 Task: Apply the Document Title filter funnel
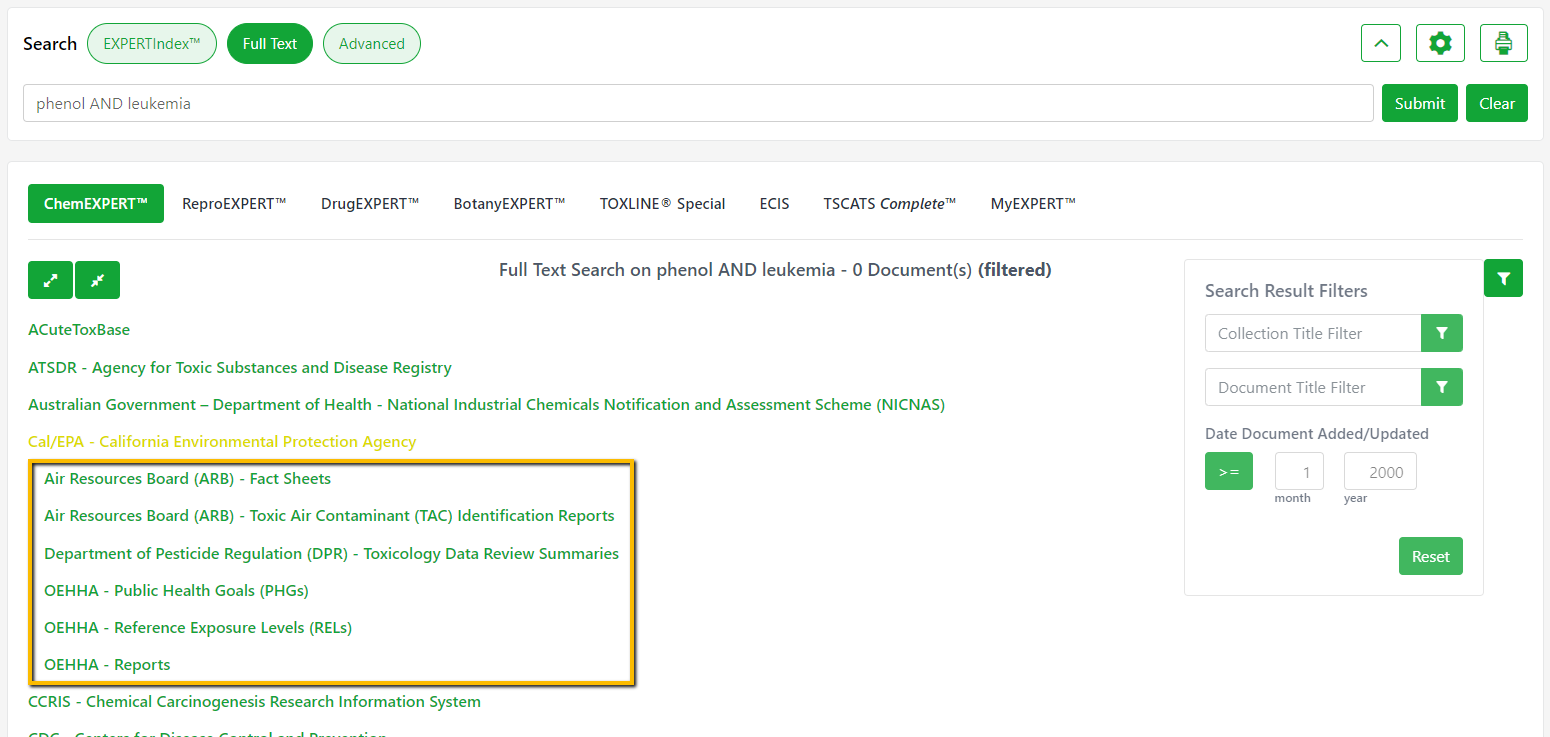point(1441,387)
